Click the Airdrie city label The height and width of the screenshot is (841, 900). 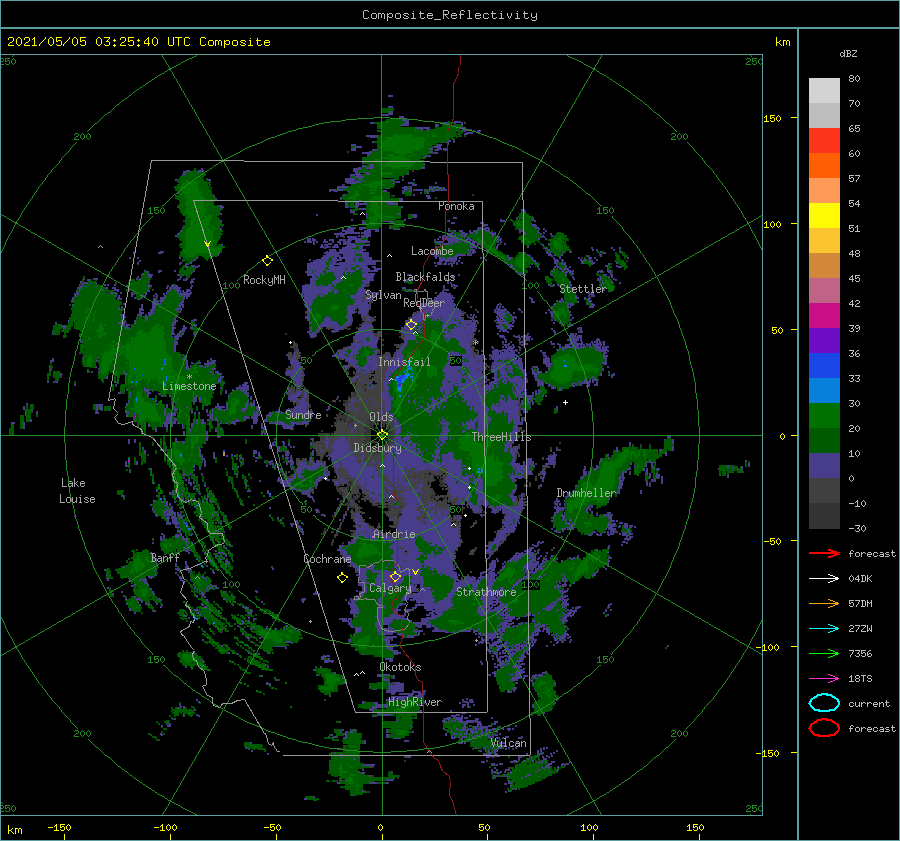[x=394, y=534]
